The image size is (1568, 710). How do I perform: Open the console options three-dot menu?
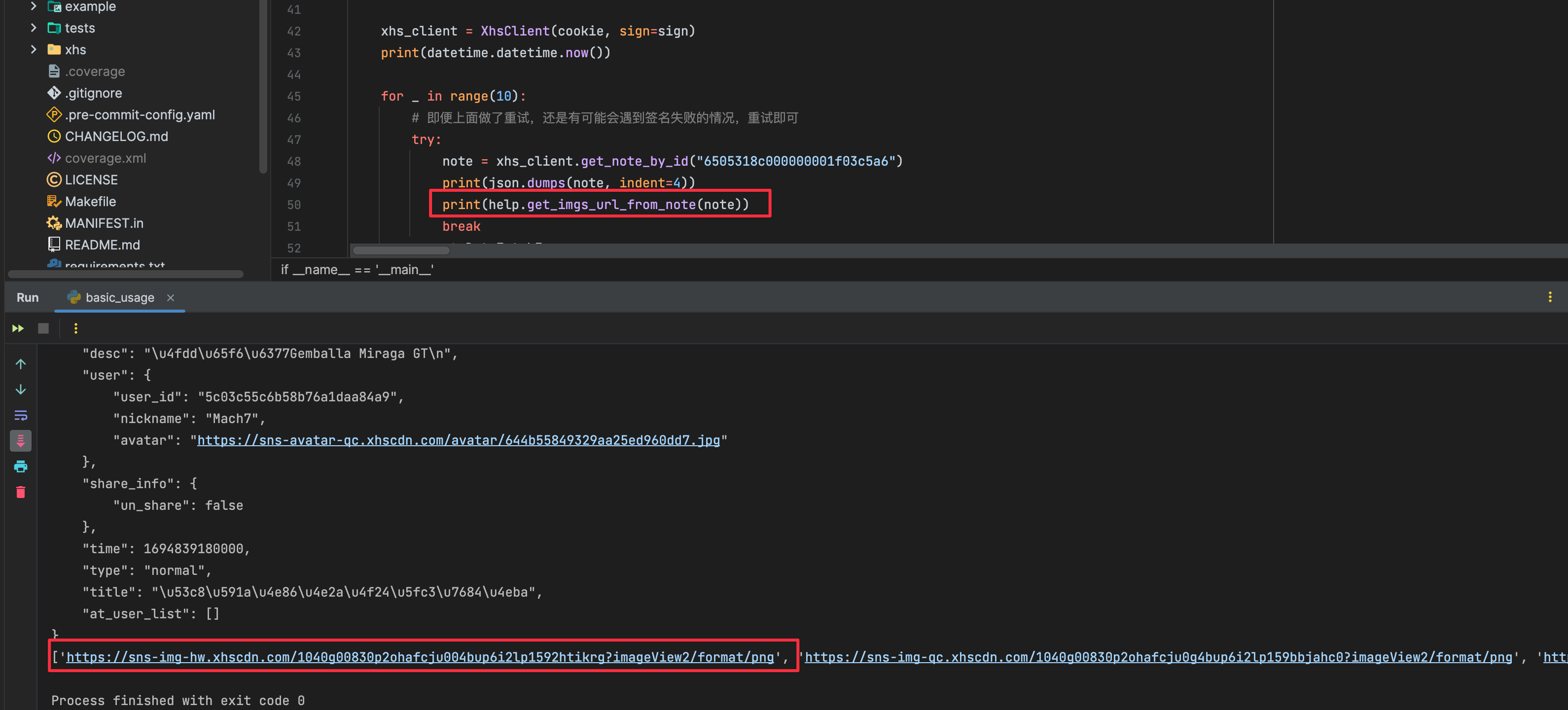[x=75, y=328]
